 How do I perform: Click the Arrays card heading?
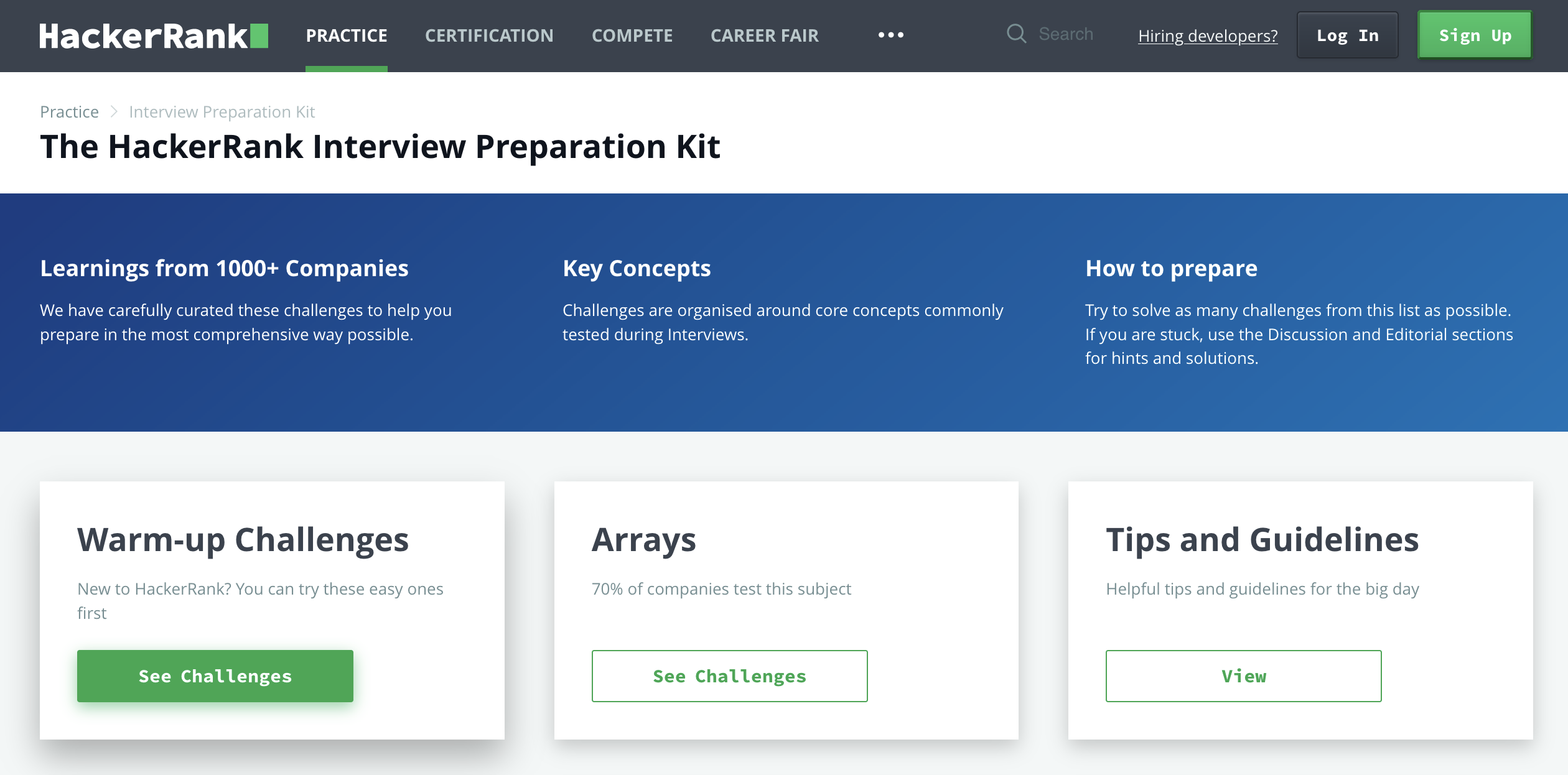(x=643, y=540)
